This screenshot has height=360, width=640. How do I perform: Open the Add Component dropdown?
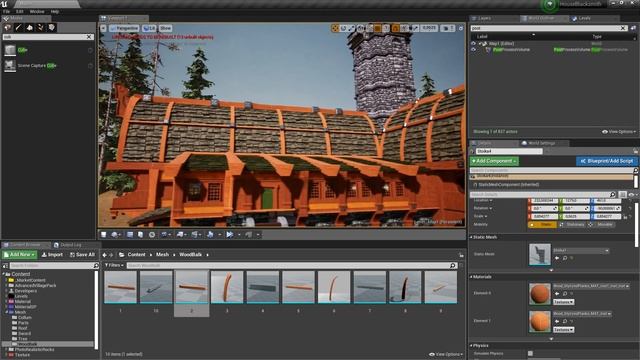point(494,161)
